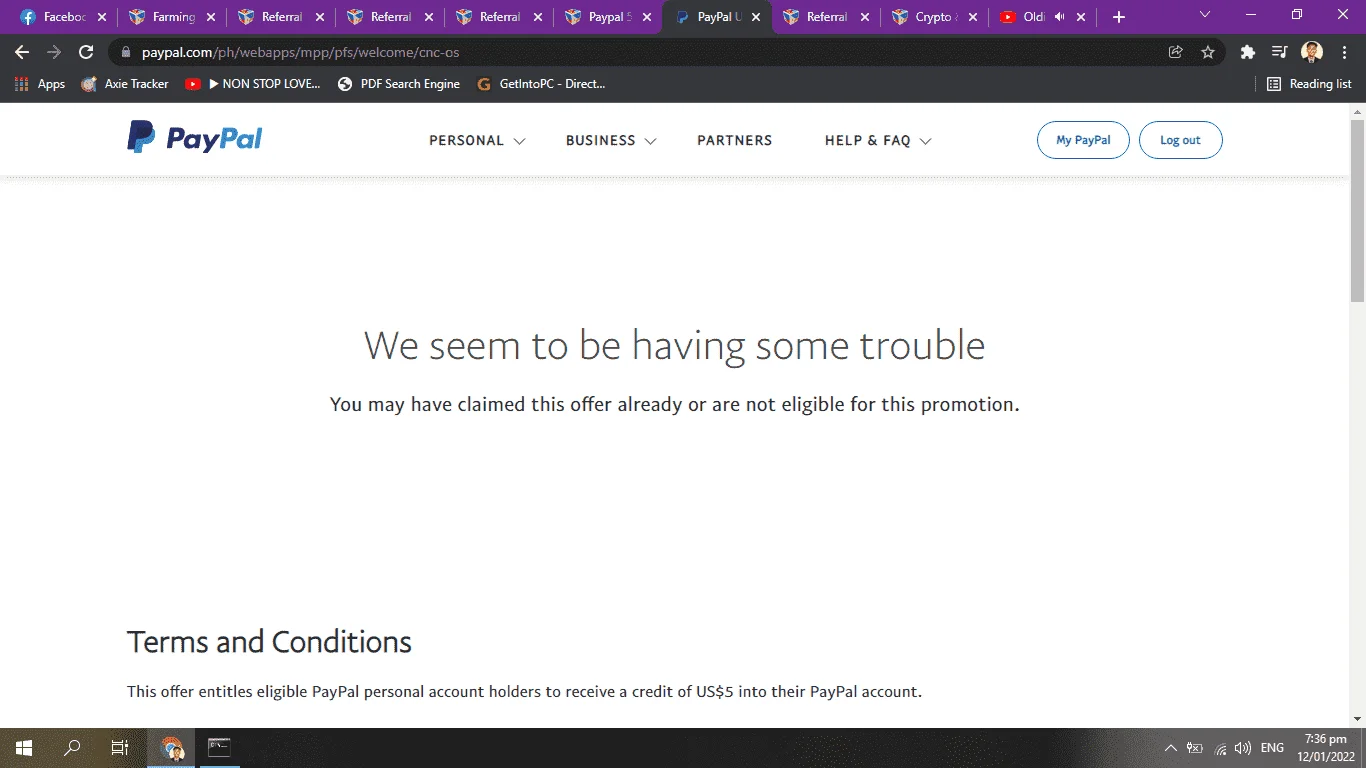Click the 'You may have claimed this offer' message
Image resolution: width=1366 pixels, height=768 pixels.
(675, 404)
